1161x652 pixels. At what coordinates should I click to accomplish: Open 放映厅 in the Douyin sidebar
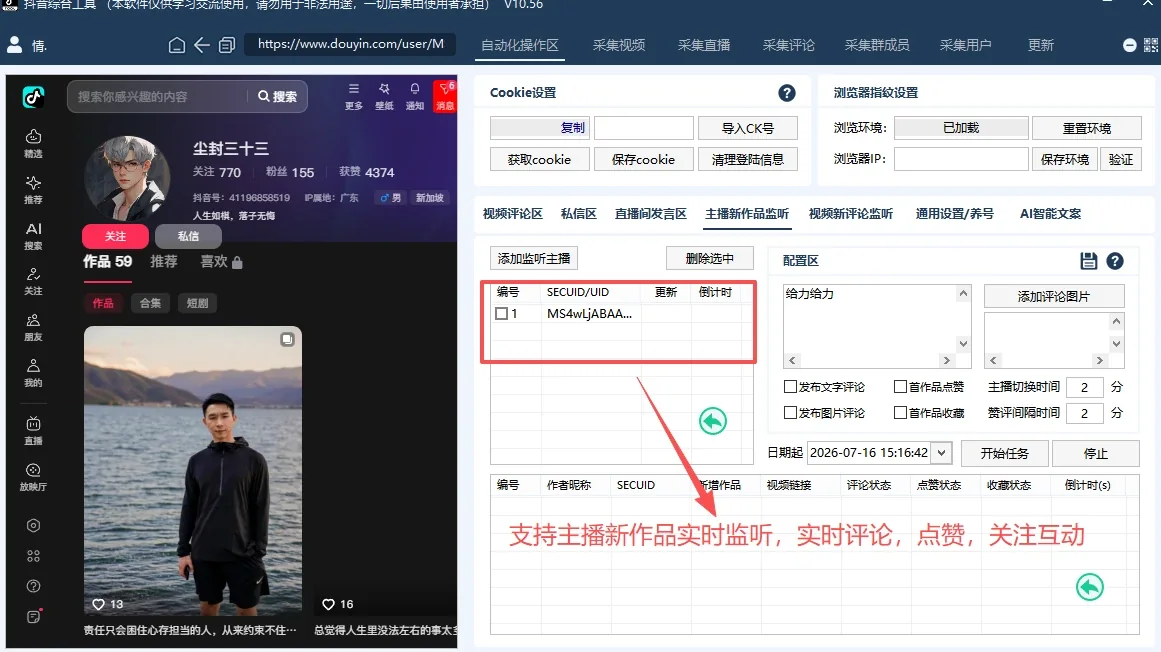pos(33,477)
